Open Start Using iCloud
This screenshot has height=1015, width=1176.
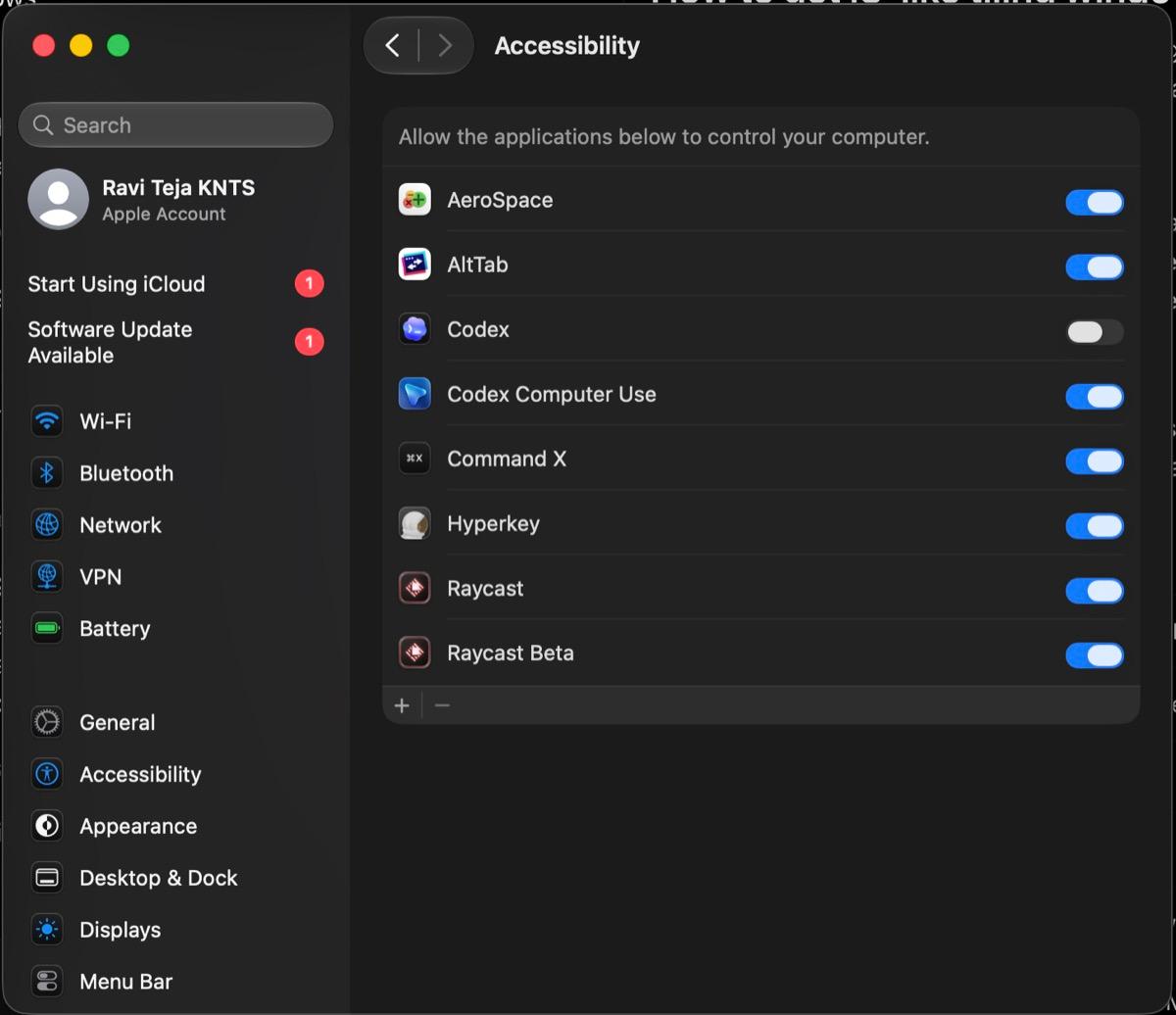pyautogui.click(x=176, y=284)
